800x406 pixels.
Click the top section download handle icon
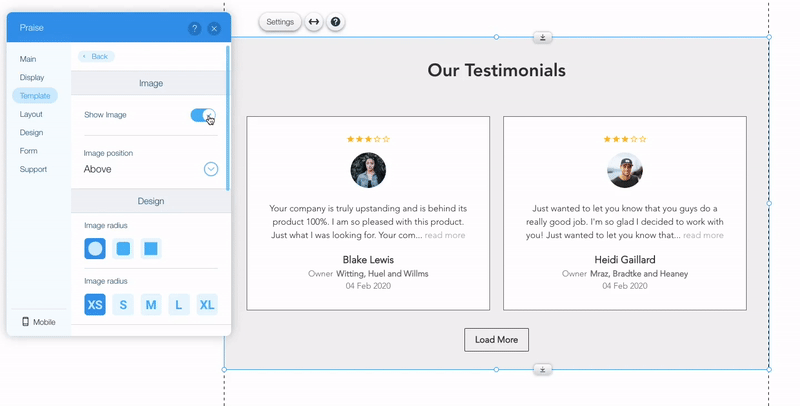pos(542,38)
